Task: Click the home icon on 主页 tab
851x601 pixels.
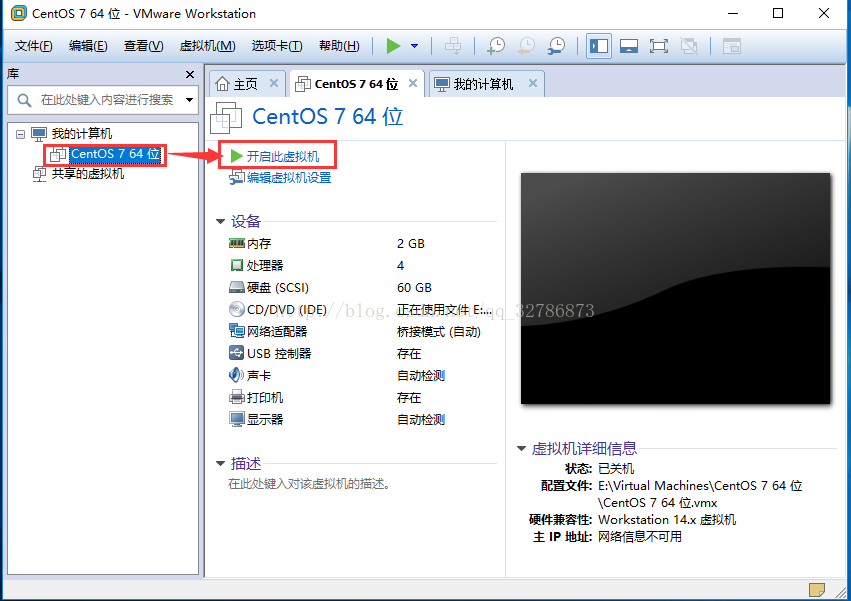Action: tap(223, 84)
